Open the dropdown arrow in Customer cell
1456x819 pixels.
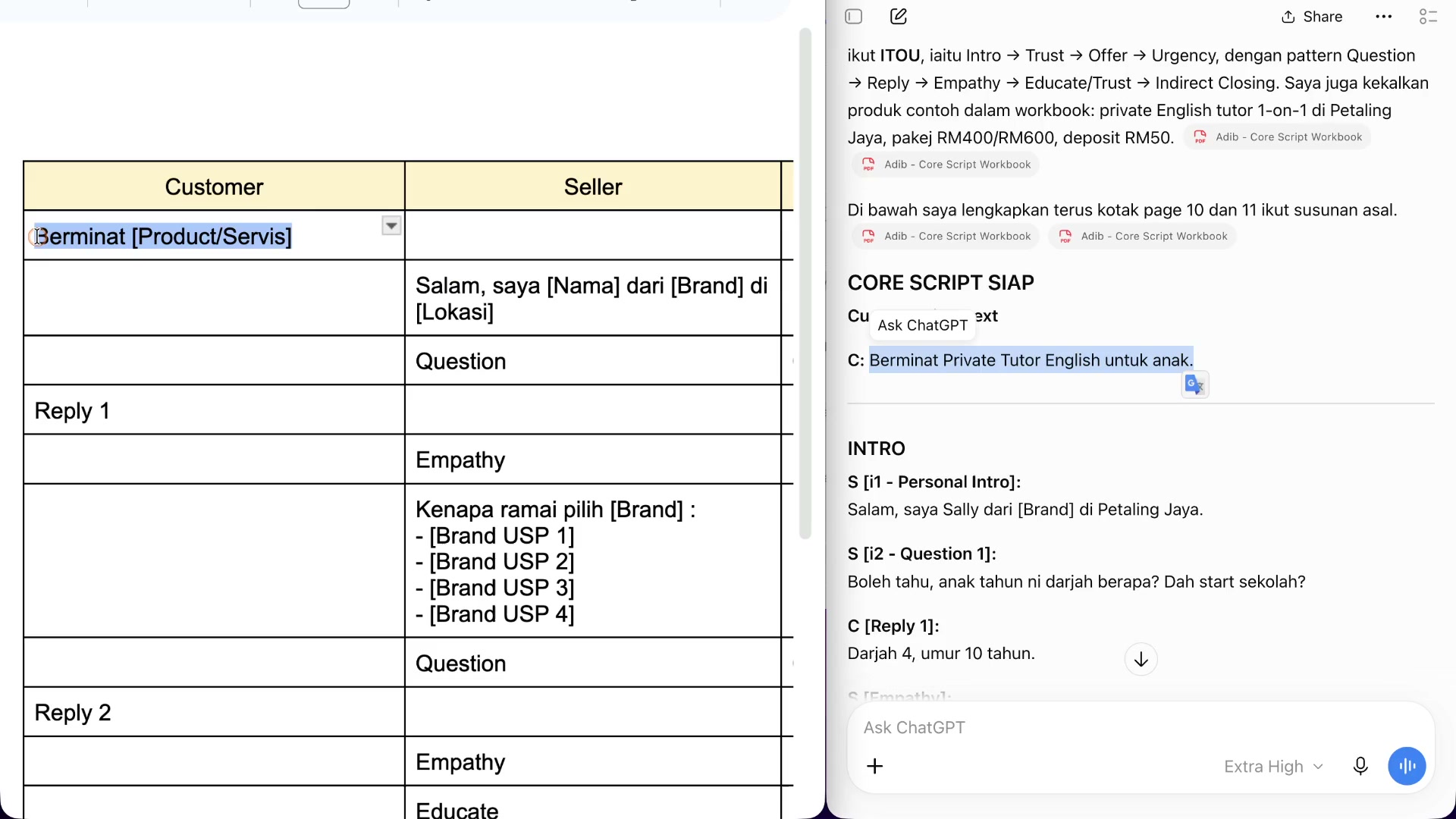391,225
